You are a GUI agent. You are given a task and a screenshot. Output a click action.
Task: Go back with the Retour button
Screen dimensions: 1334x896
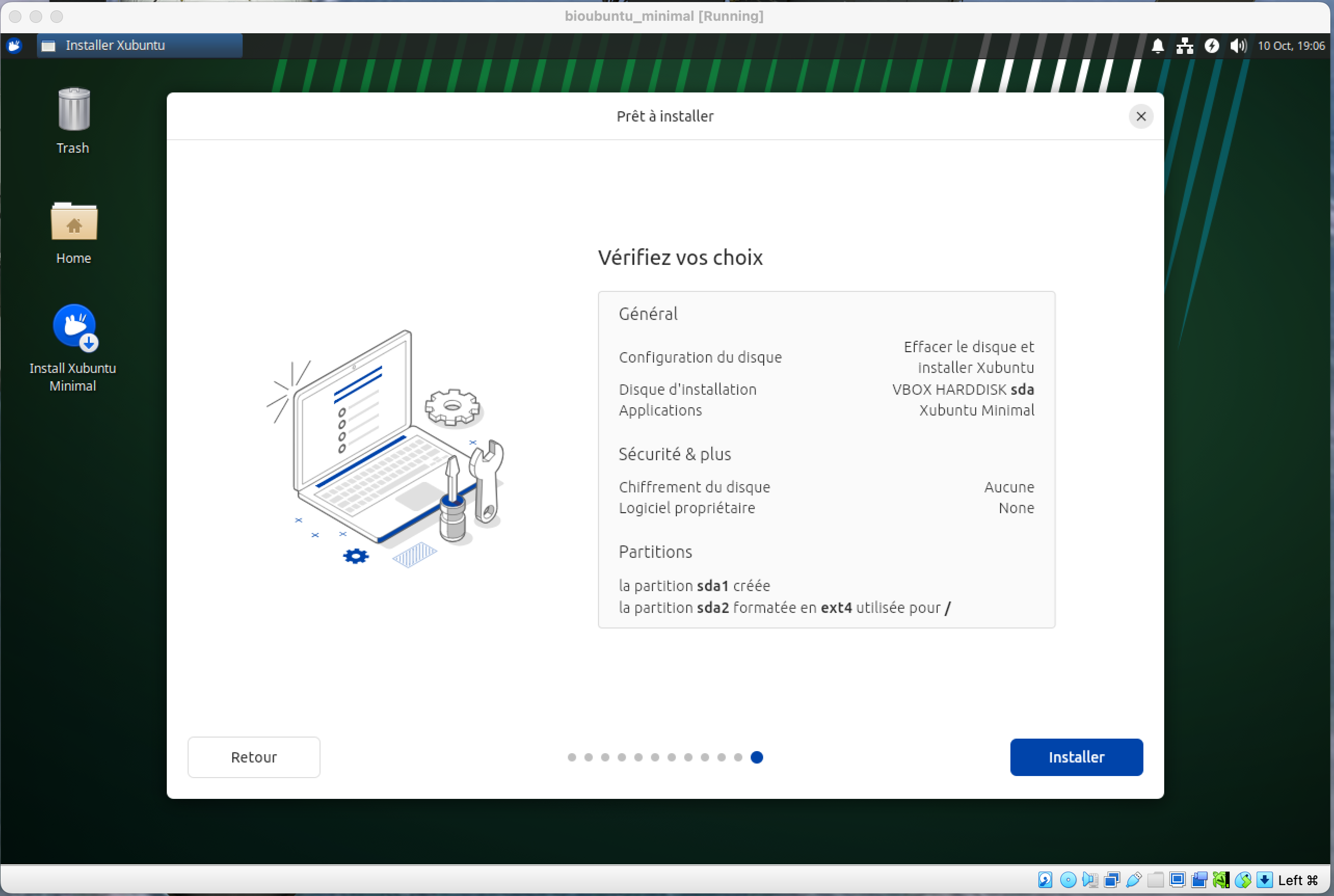click(x=254, y=757)
